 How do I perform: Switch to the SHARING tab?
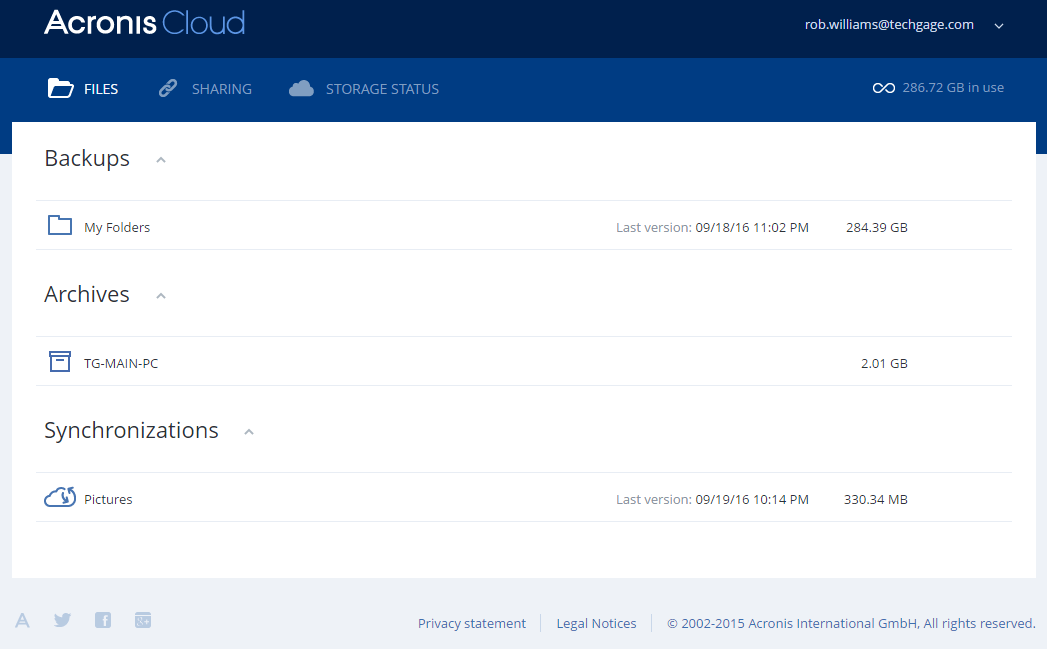(x=222, y=89)
